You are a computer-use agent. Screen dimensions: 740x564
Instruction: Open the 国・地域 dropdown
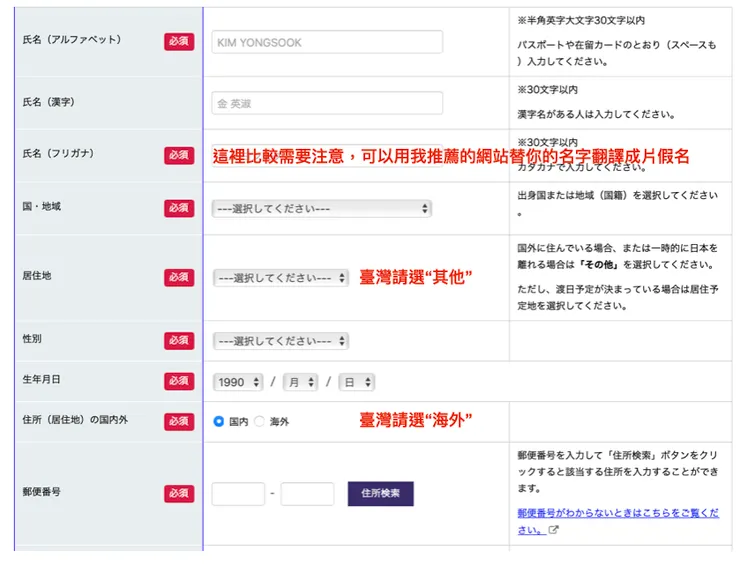point(322,209)
